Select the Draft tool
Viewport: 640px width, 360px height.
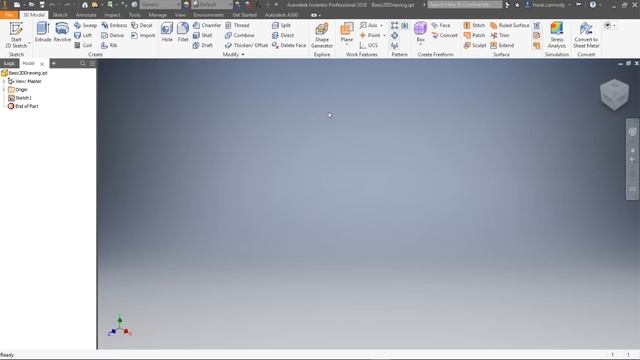(x=203, y=45)
